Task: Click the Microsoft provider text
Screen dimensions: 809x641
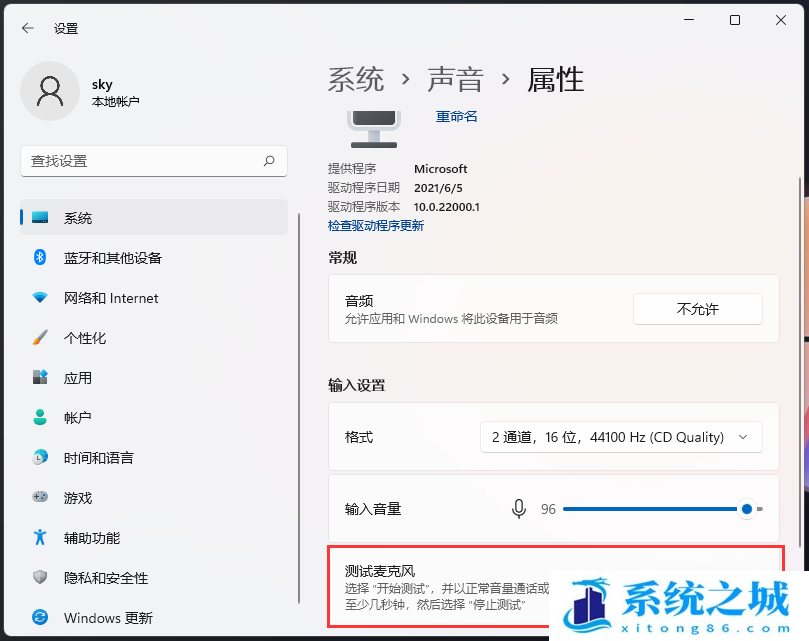Action: [441, 169]
